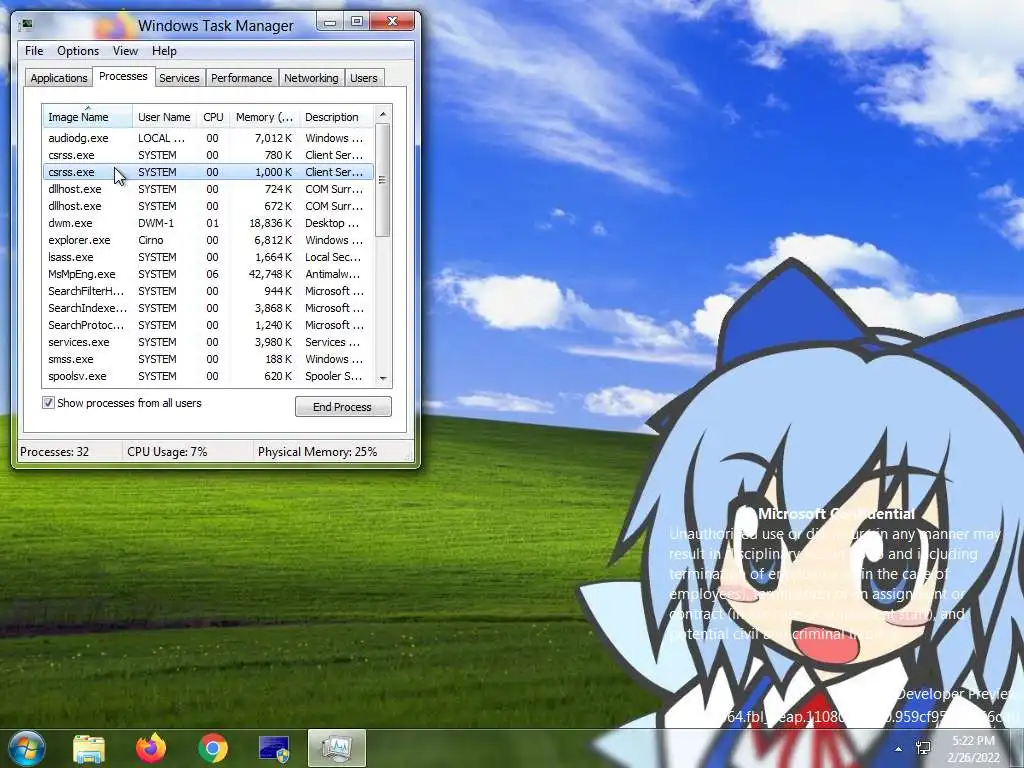Switch to the Services tab
Image resolution: width=1024 pixels, height=768 pixels.
click(180, 78)
